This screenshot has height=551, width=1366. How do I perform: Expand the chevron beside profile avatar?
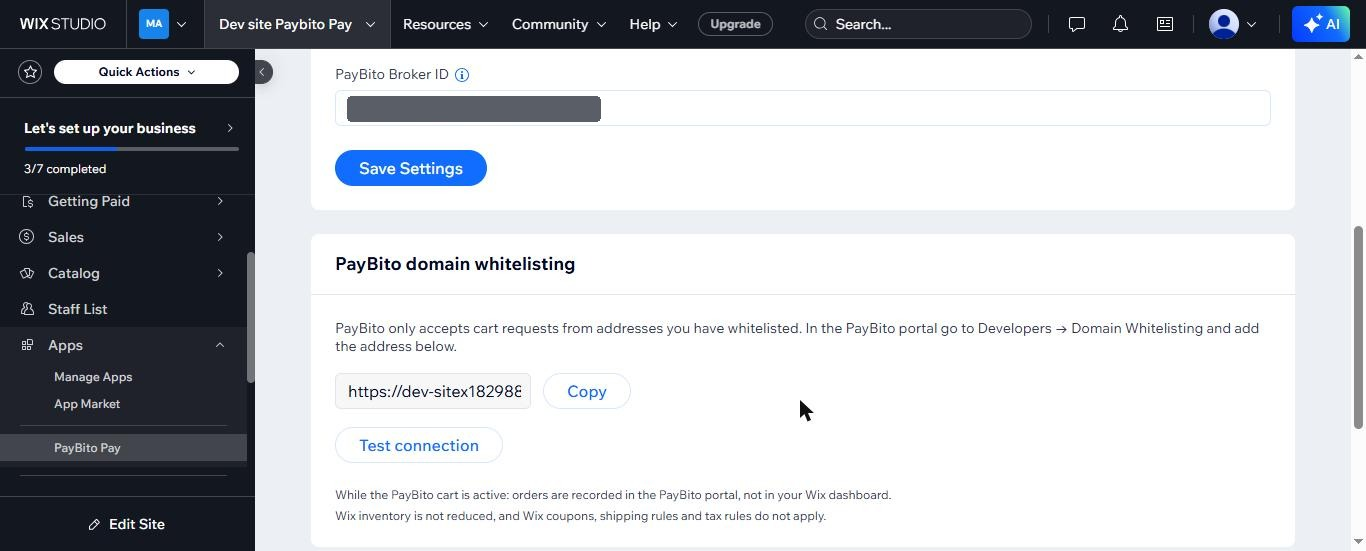tap(1251, 24)
